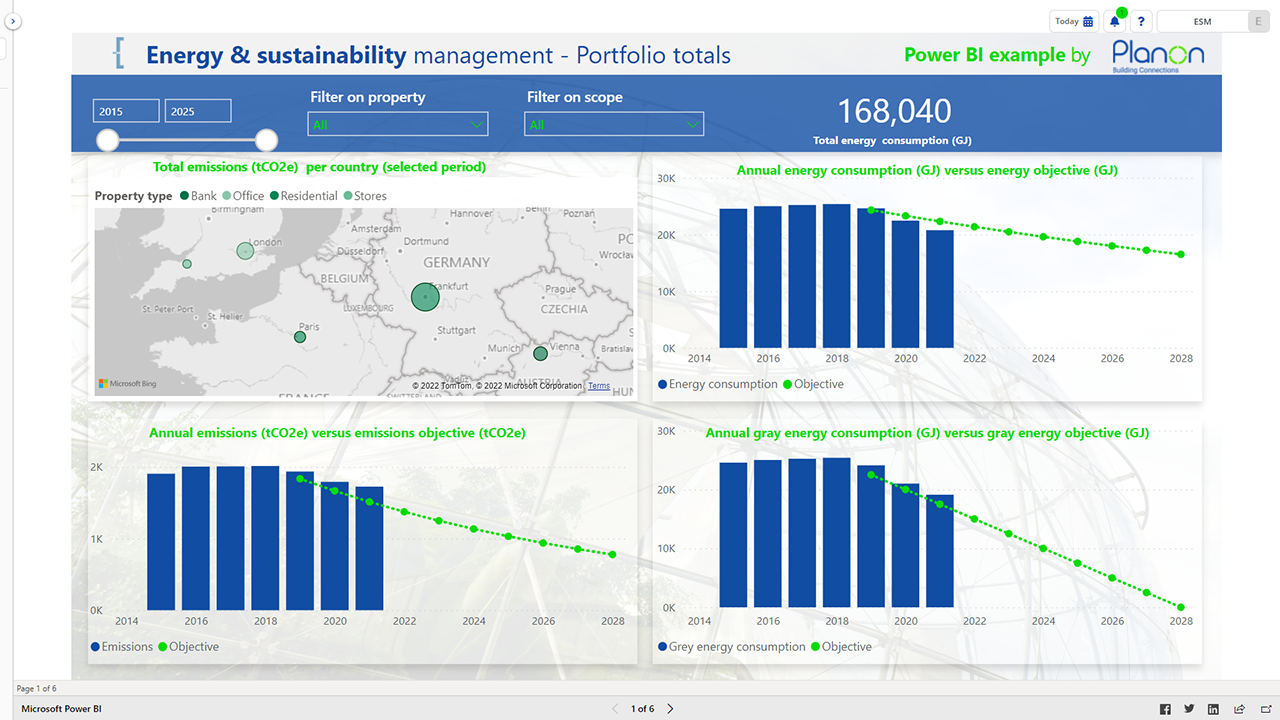Image resolution: width=1280 pixels, height=720 pixels.
Task: Share report via Facebook icon
Action: [1165, 709]
